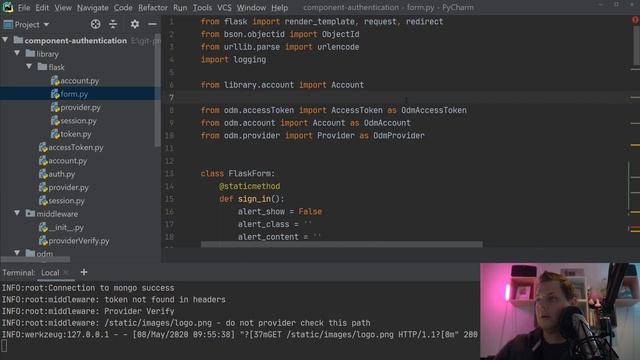Open the View menu
The width and height of the screenshot is (640, 360).
point(63,8)
